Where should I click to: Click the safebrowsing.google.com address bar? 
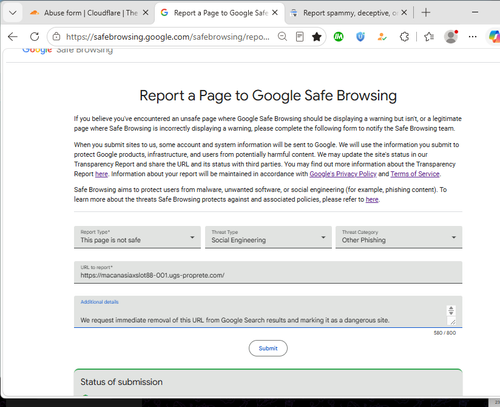coord(168,37)
